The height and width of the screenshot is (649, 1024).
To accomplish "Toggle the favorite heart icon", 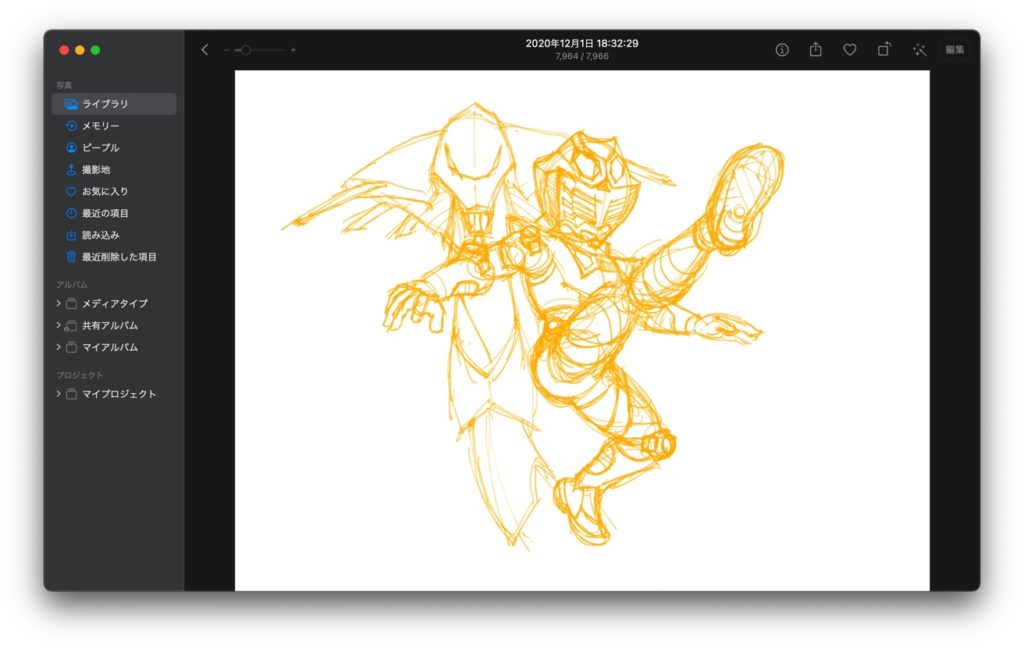I will [x=850, y=50].
